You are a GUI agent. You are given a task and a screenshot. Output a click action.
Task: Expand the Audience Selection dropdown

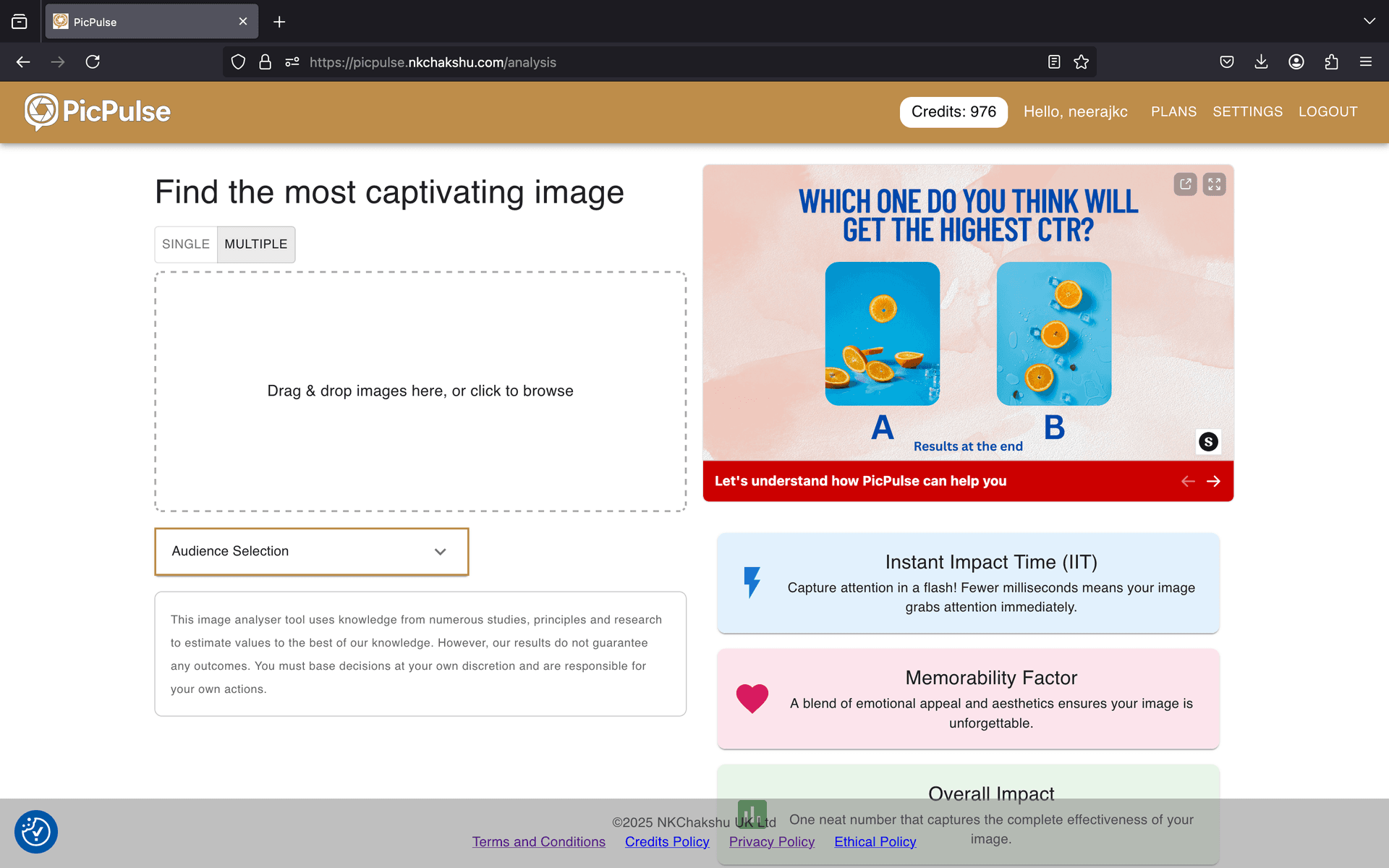pyautogui.click(x=312, y=551)
